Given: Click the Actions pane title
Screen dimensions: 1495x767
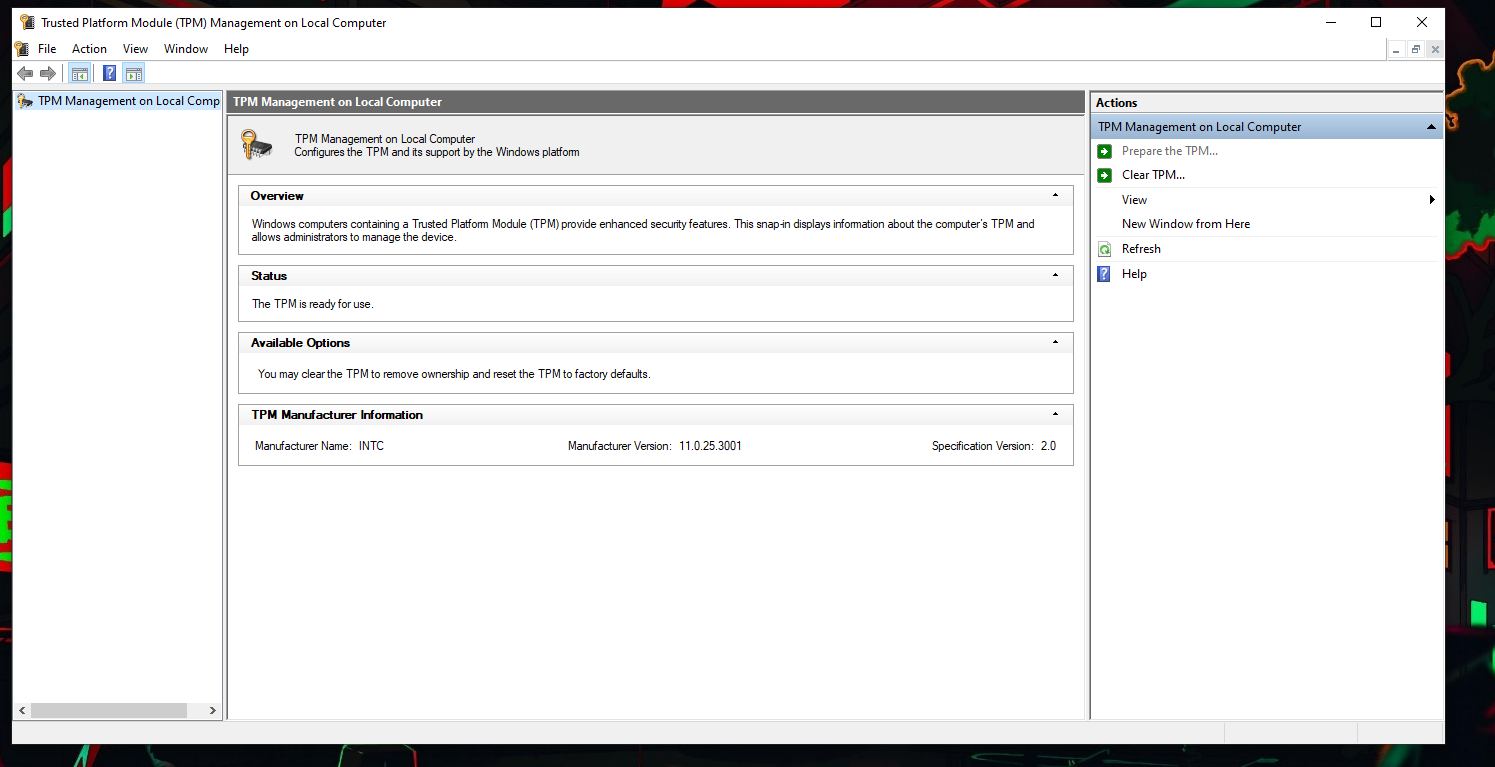Looking at the screenshot, I should tap(1116, 103).
